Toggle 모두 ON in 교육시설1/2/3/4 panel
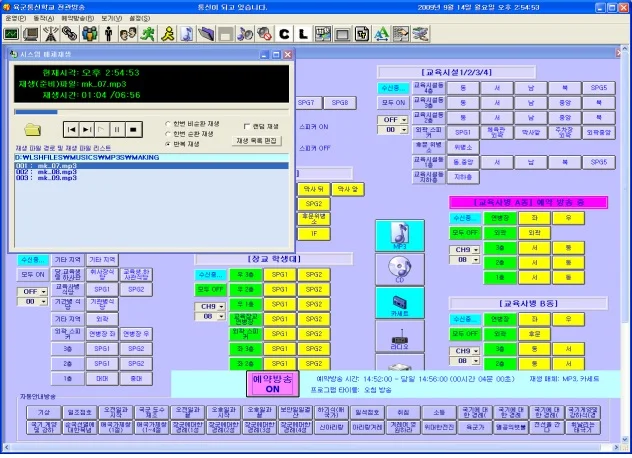Image resolution: width=632 pixels, height=458 pixels. [x=393, y=102]
